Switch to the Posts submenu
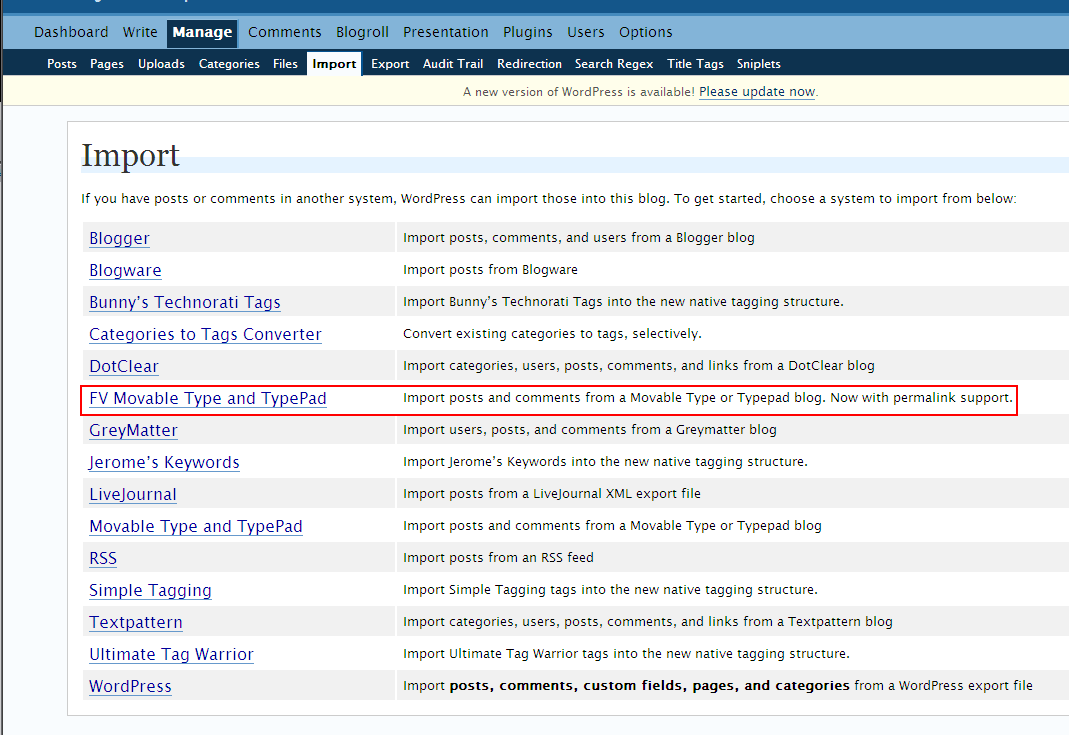The height and width of the screenshot is (735, 1069). coord(61,63)
